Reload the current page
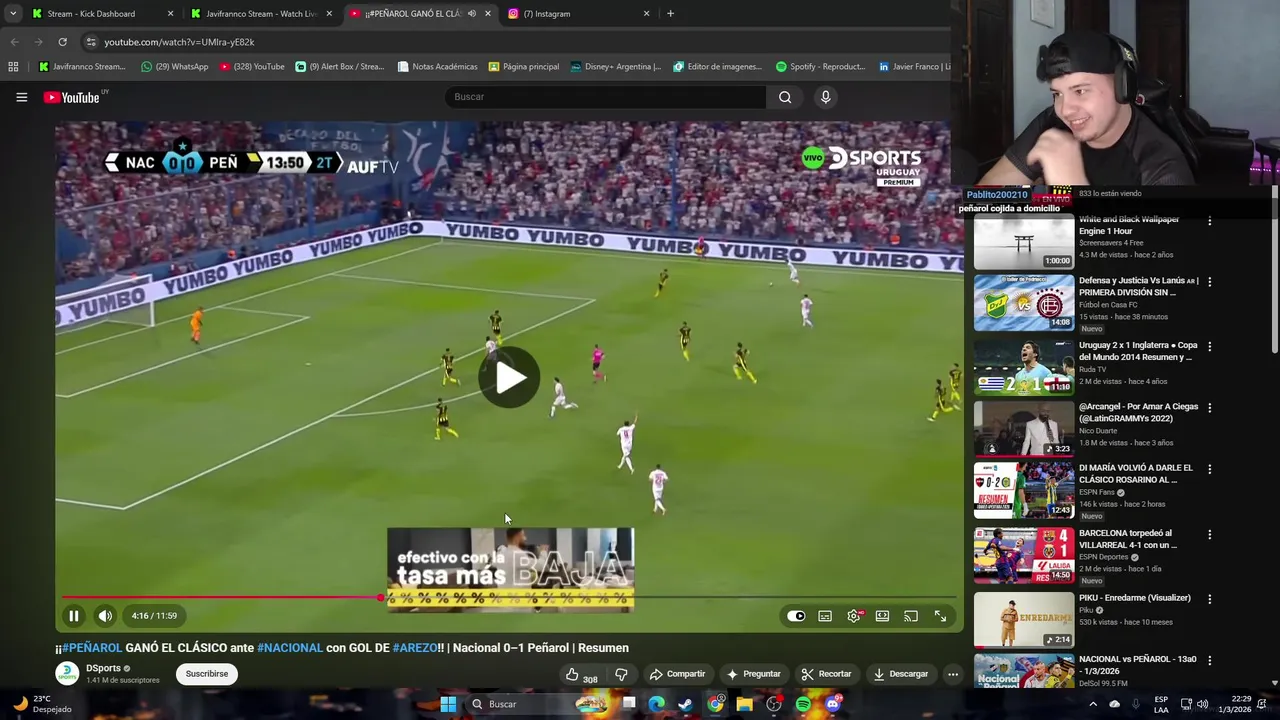The width and height of the screenshot is (1280, 720). click(x=62, y=42)
